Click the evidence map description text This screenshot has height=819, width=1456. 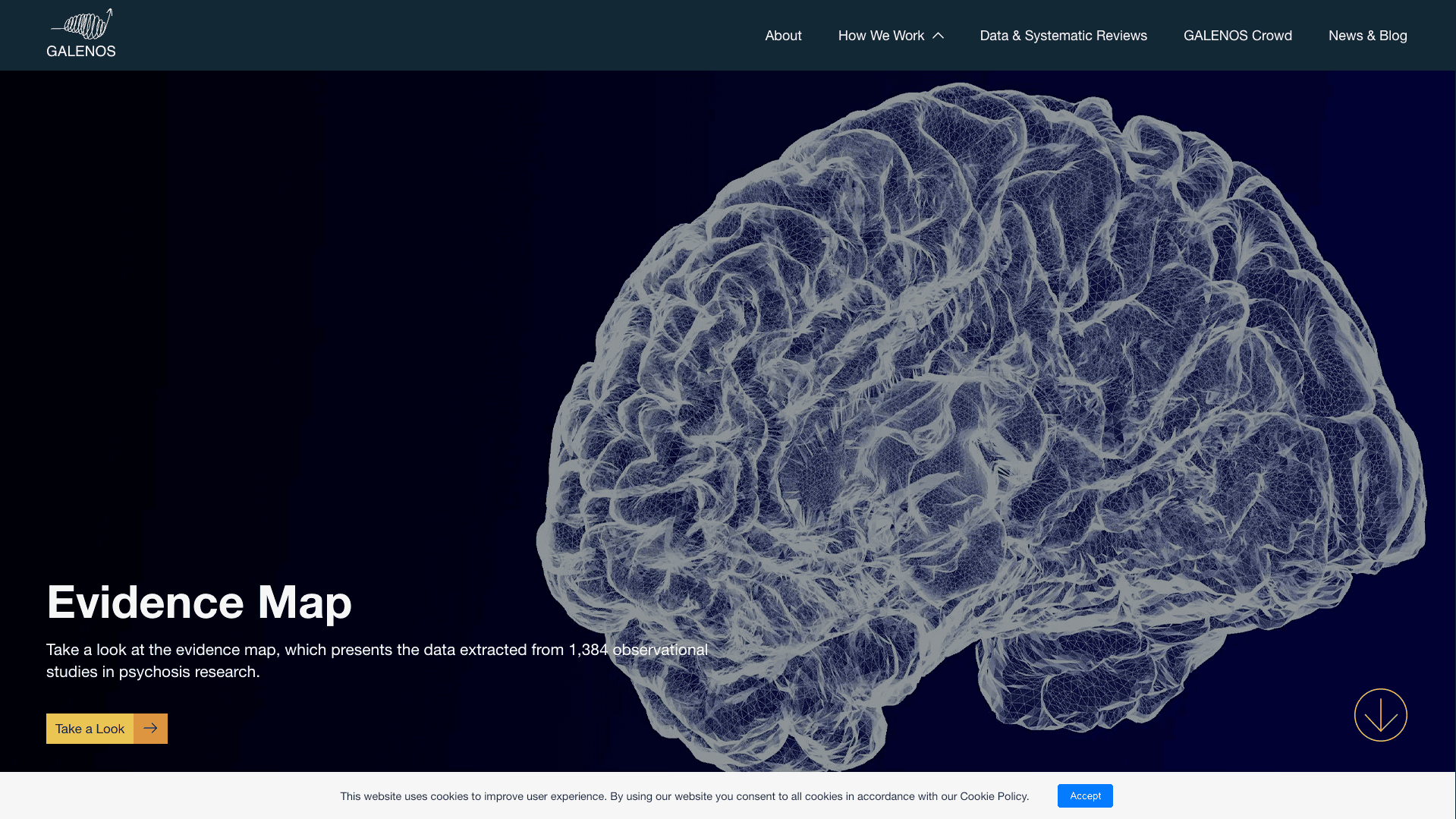pyautogui.click(x=377, y=660)
